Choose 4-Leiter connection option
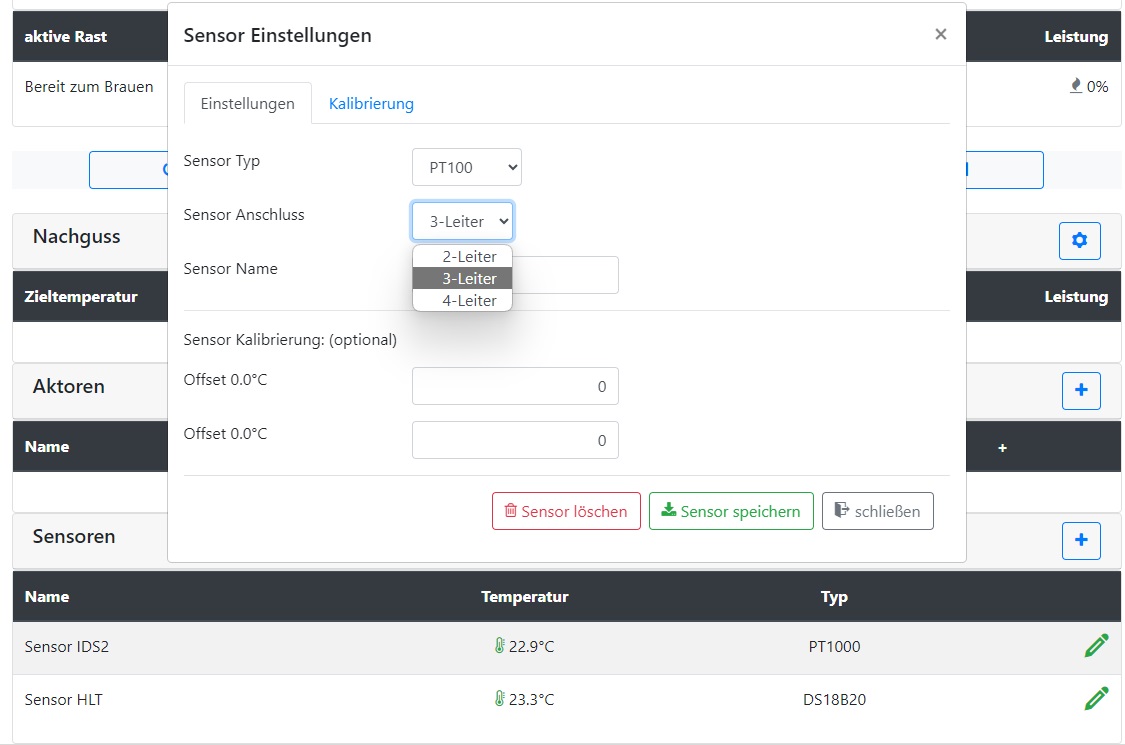Screen dimensions: 1125x745 (x=463, y=300)
